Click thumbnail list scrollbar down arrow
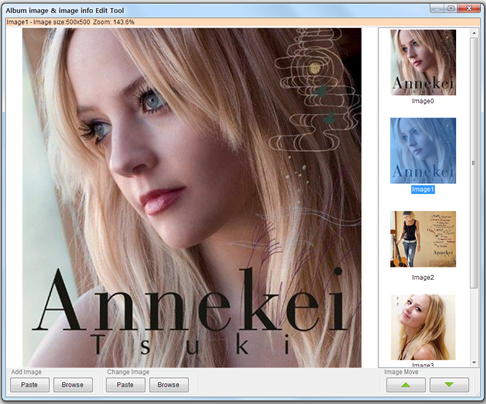Viewport: 486px width, 404px height. coord(474,363)
